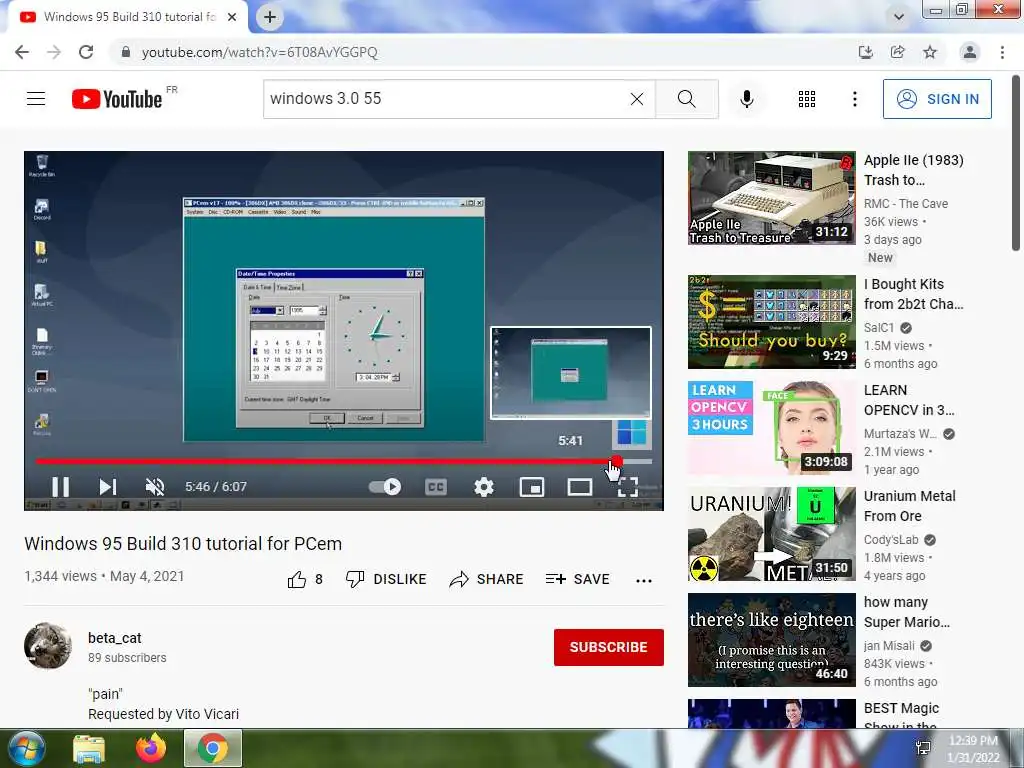Open the Chrome profile avatar

970,52
